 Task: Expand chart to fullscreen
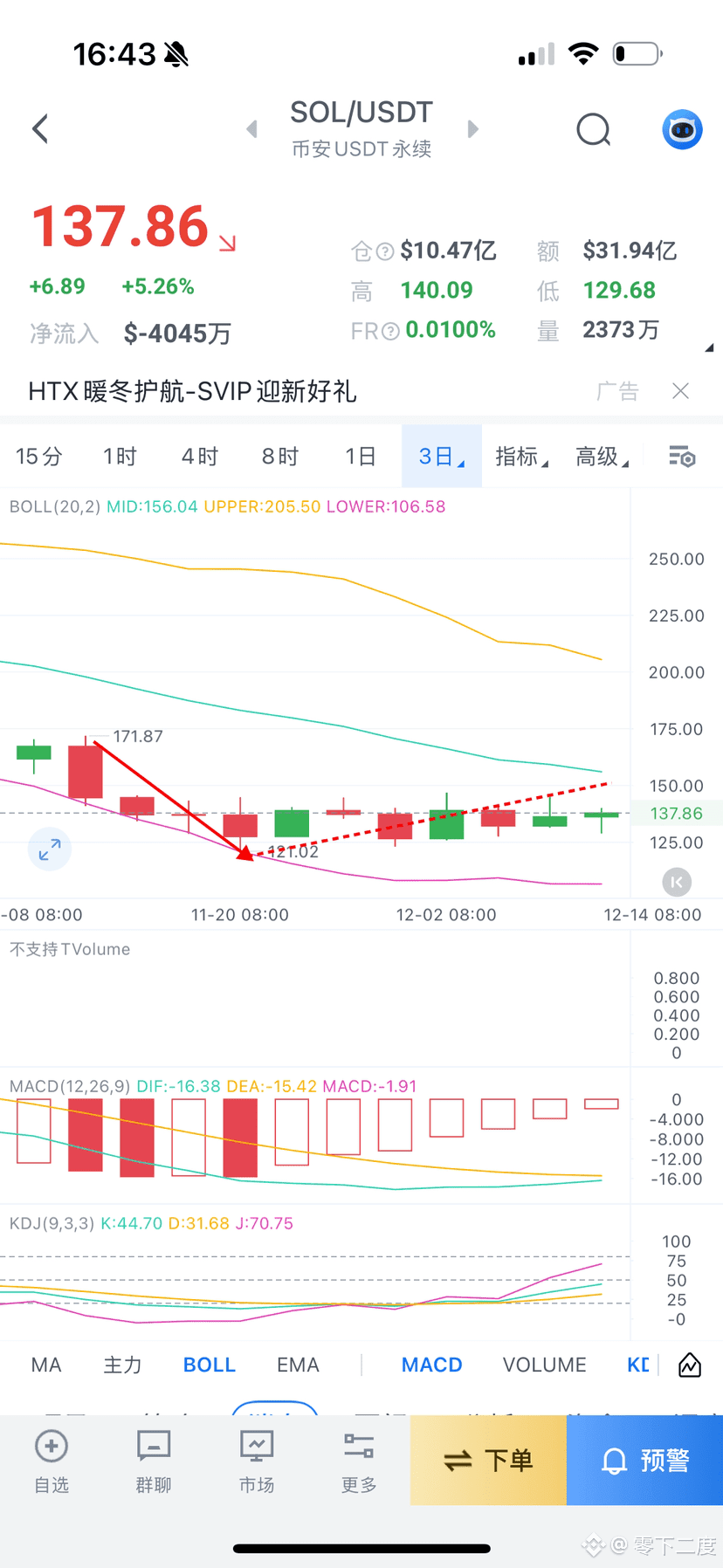click(50, 849)
